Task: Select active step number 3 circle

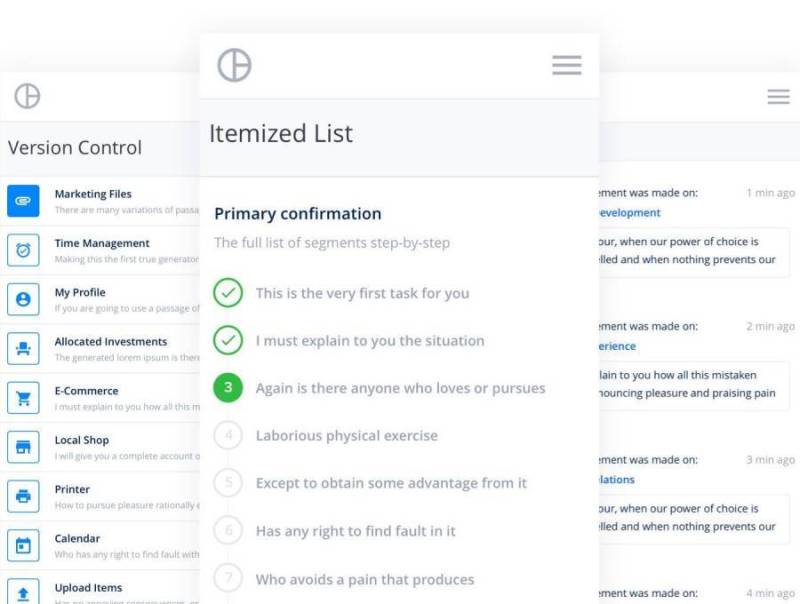Action: [x=228, y=388]
